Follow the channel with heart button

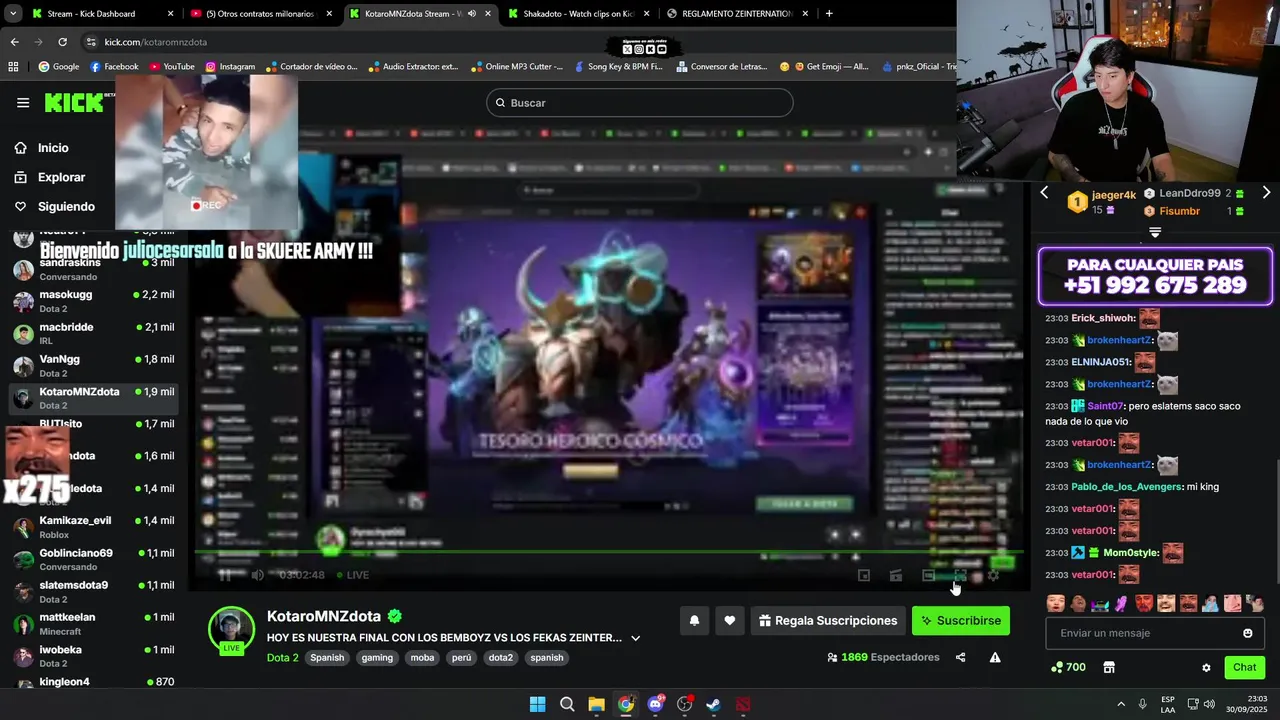pyautogui.click(x=730, y=621)
